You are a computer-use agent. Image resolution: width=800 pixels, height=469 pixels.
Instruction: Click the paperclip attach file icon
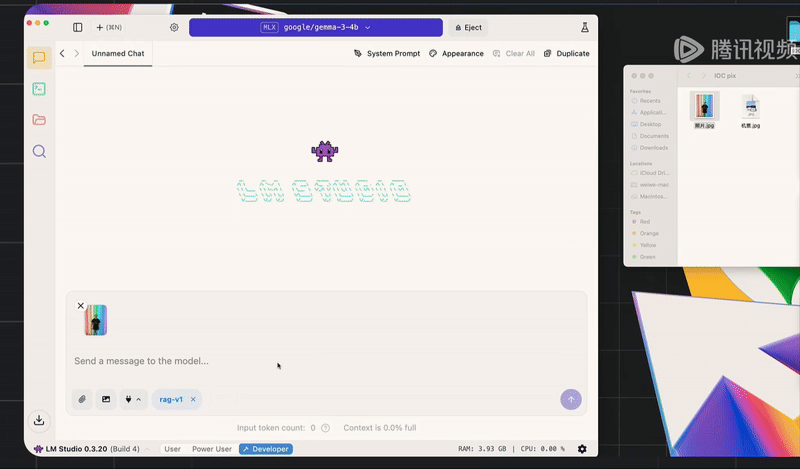click(x=82, y=399)
